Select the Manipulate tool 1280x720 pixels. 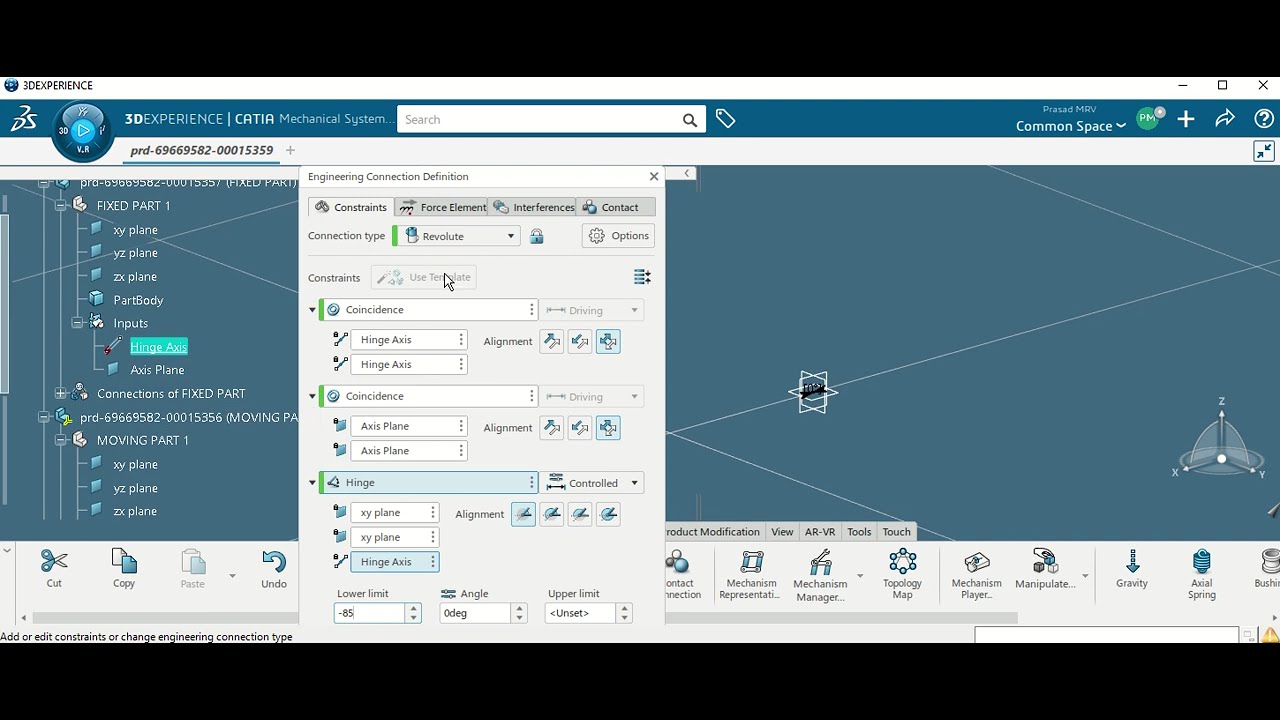point(1045,569)
